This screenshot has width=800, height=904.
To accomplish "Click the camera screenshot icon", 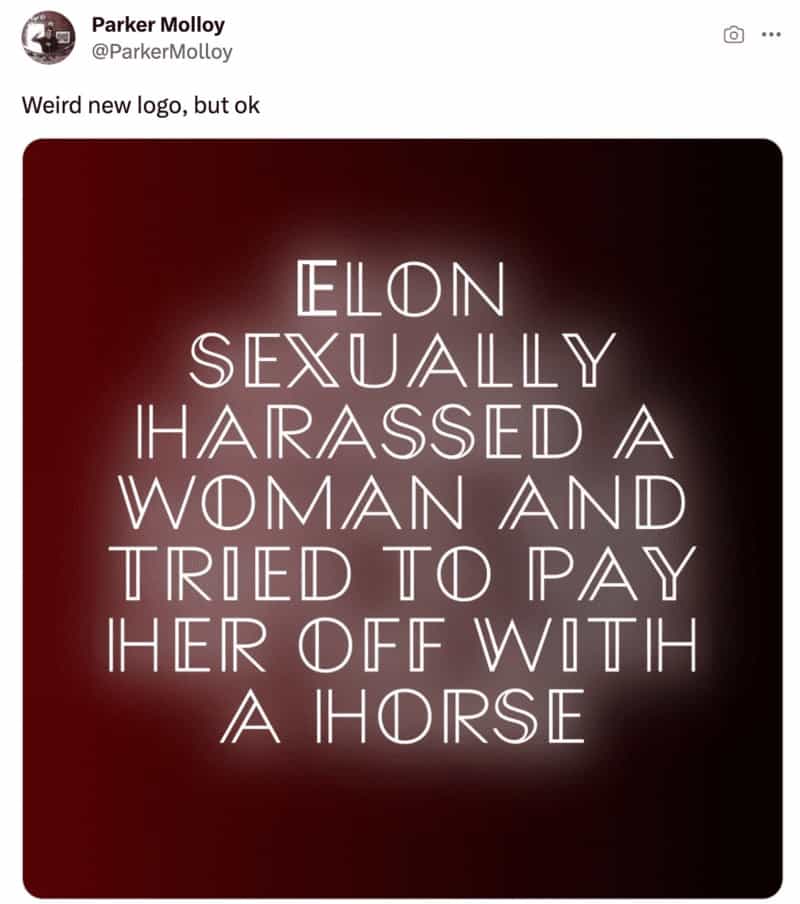I will 733,35.
